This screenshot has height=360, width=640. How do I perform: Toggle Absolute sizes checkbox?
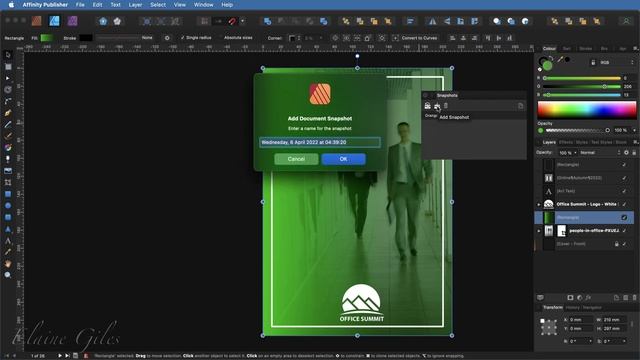(236, 38)
